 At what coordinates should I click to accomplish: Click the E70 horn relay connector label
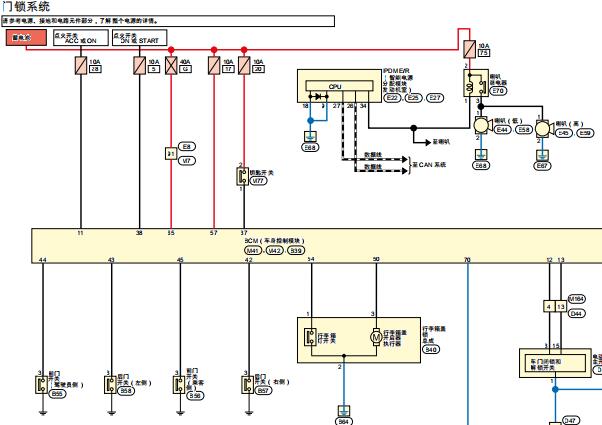498,91
